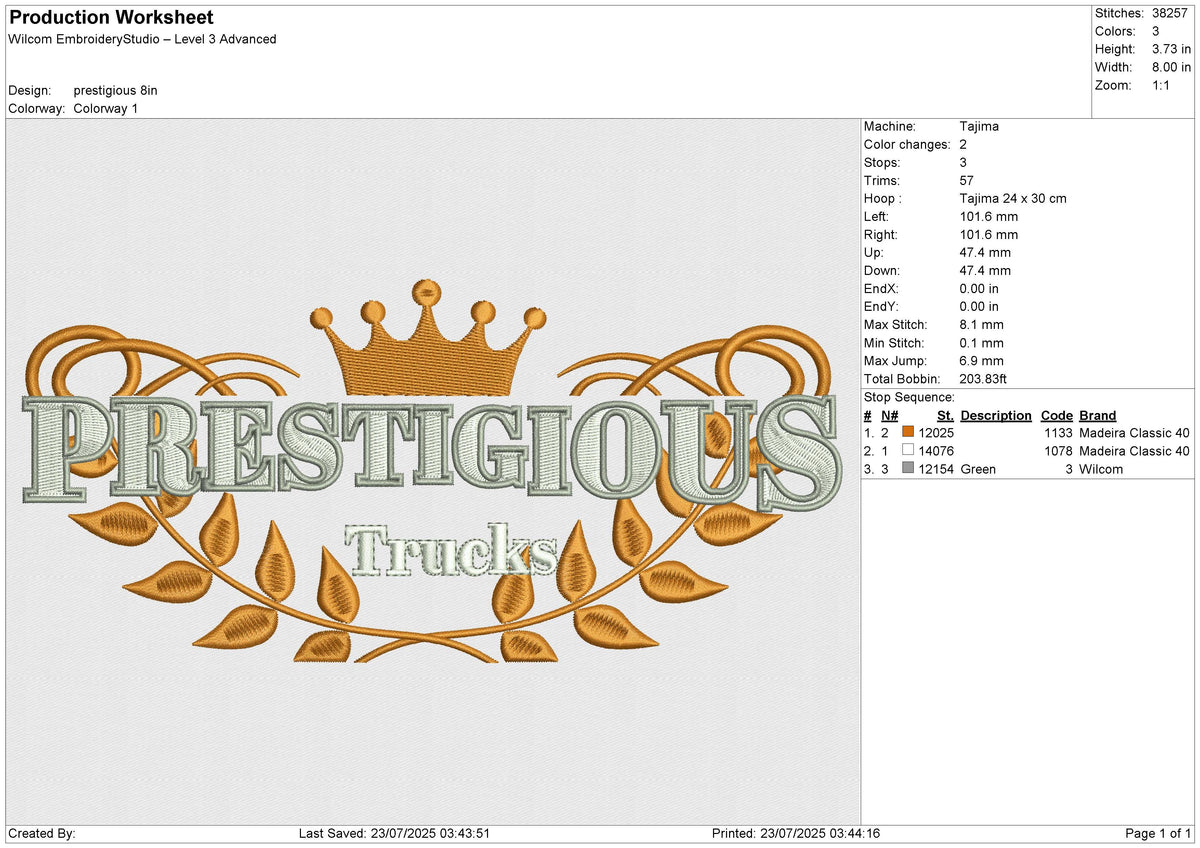Select the 'Colorway 1' value
1200x848 pixels.
[106, 108]
